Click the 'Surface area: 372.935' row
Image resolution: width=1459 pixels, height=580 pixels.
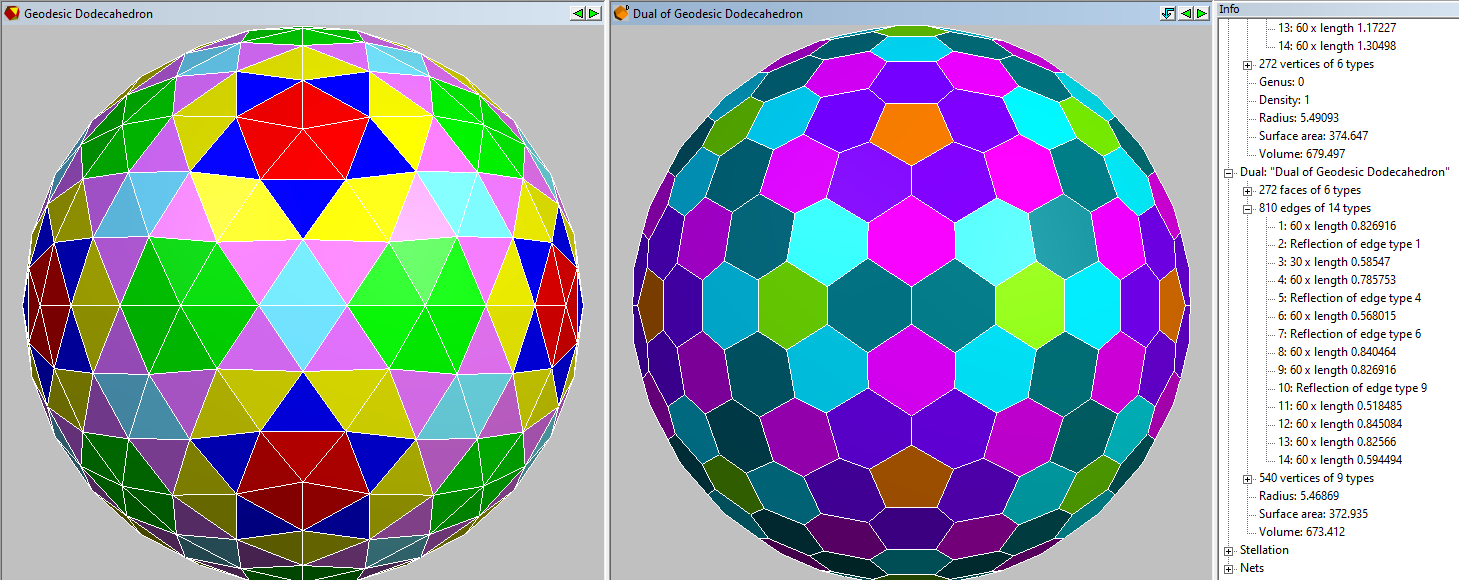coord(1314,514)
